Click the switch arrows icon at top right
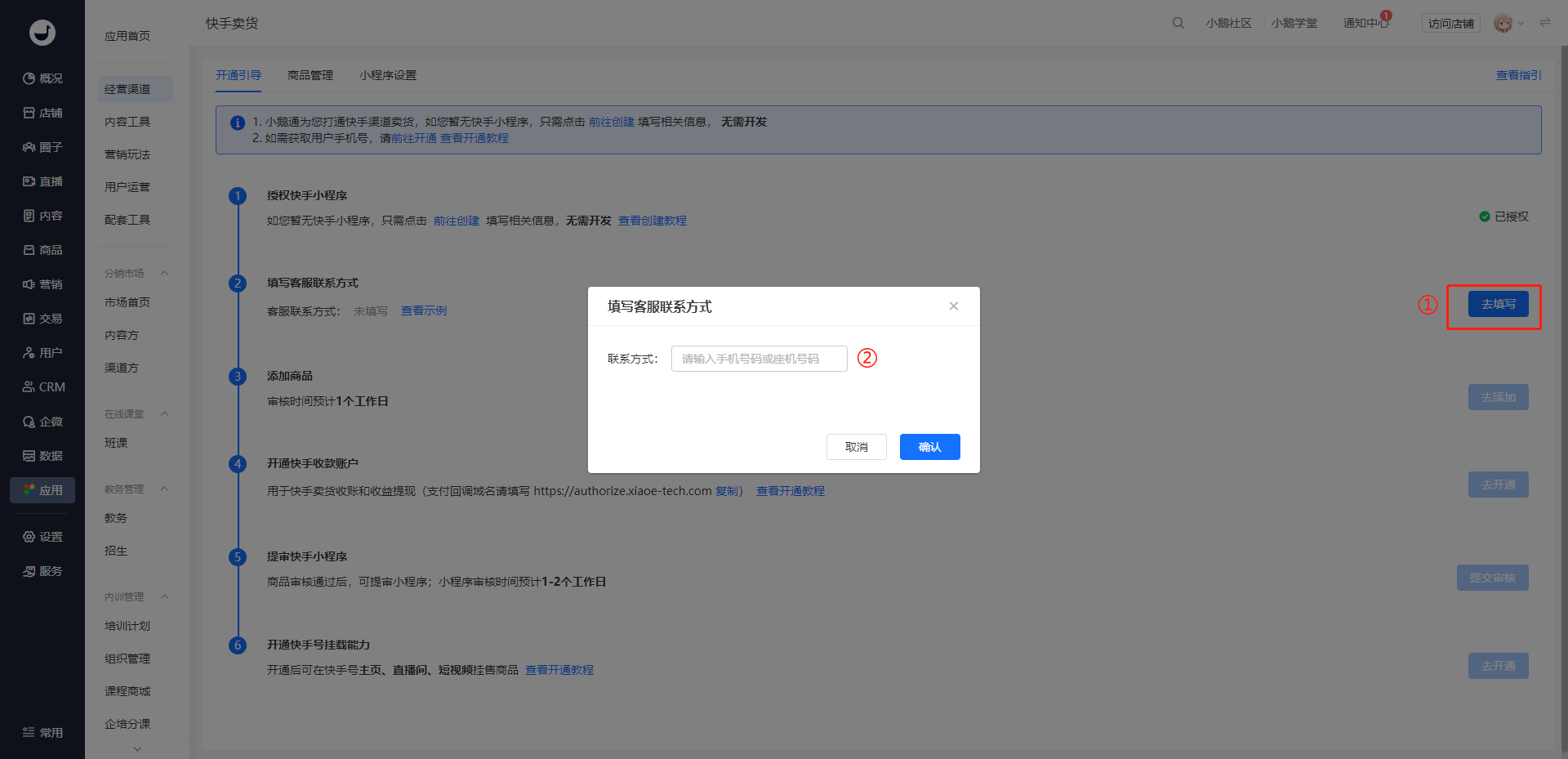This screenshot has width=1568, height=759. pos(1545,23)
